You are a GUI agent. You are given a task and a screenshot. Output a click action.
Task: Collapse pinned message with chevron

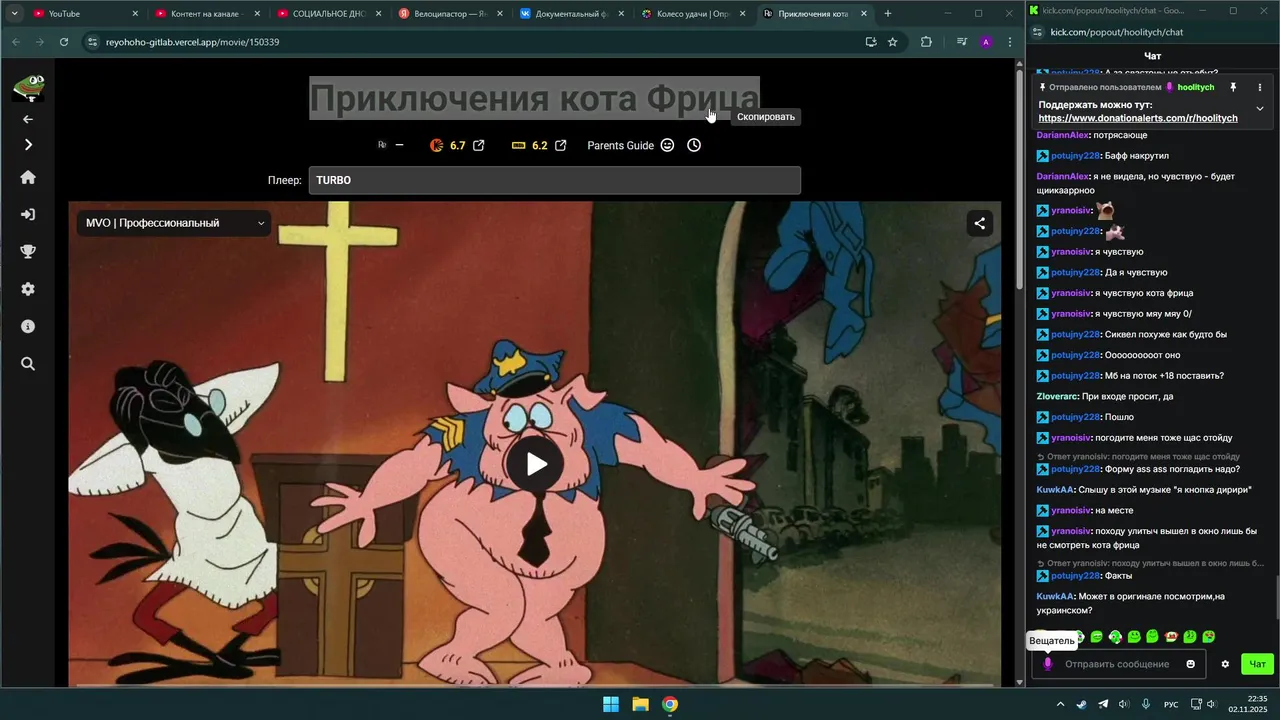click(x=1260, y=108)
